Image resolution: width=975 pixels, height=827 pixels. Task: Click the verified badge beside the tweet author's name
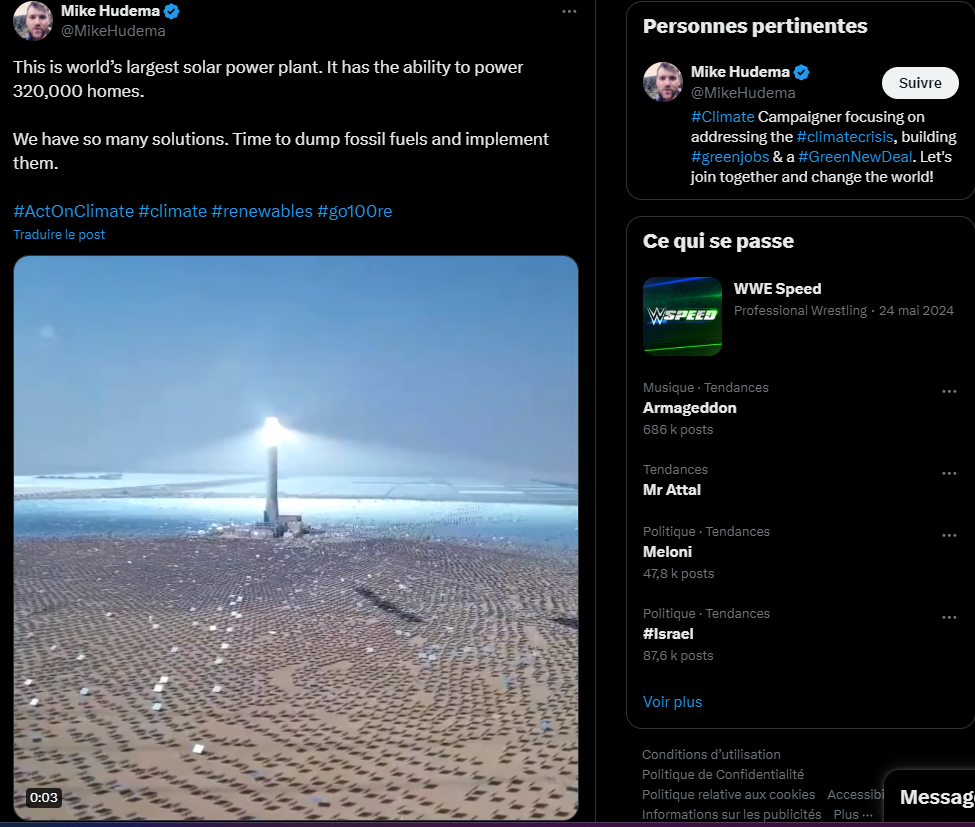[172, 11]
